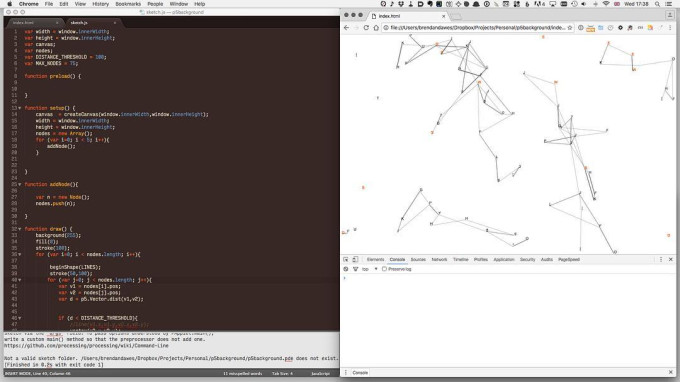
Task: Bookmark this page with the star icon
Action: (570, 28)
